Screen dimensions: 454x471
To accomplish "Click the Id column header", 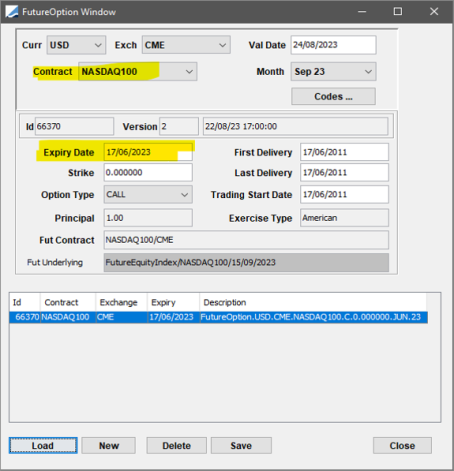I will tap(25, 302).
